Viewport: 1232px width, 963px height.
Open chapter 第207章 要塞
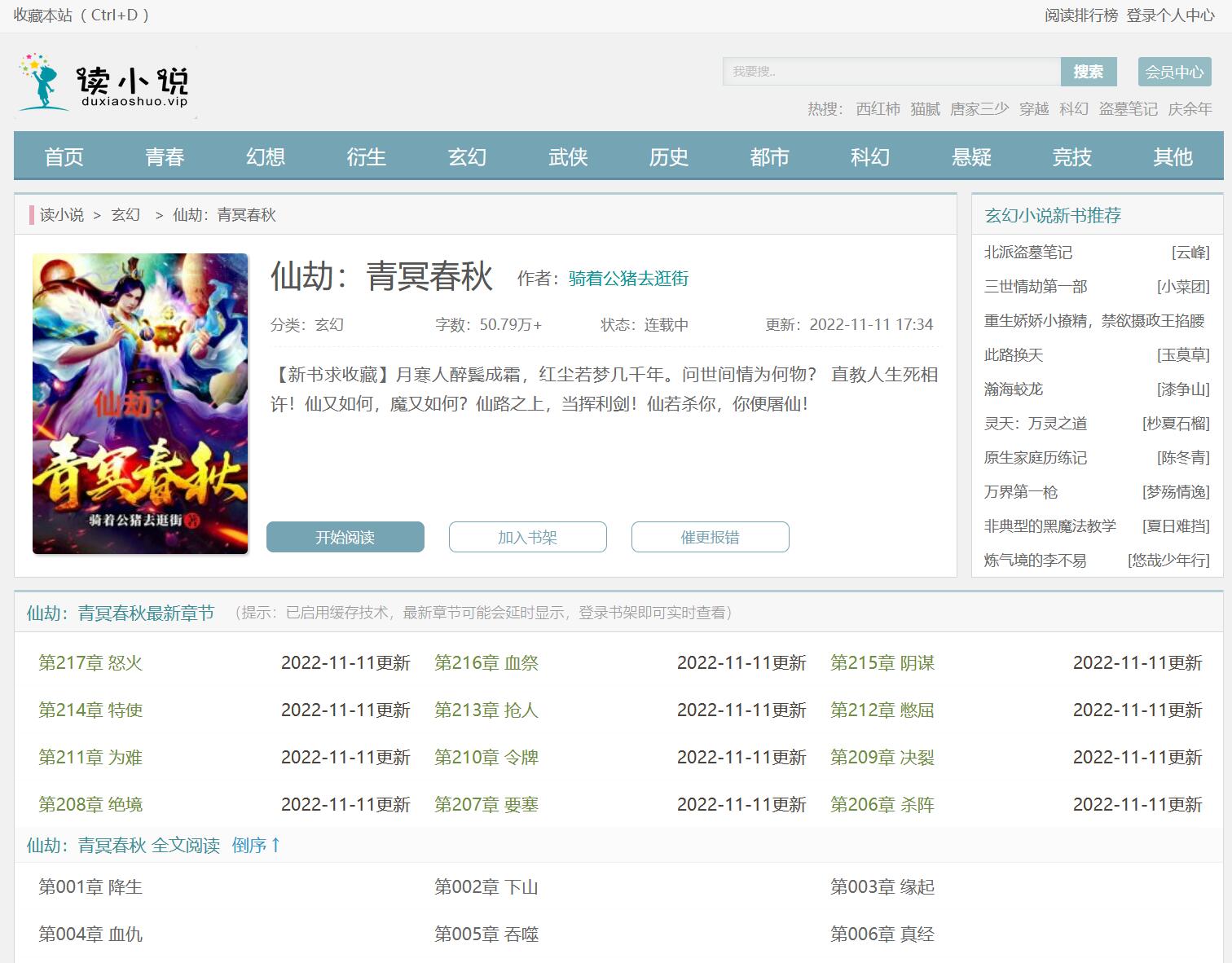[486, 805]
